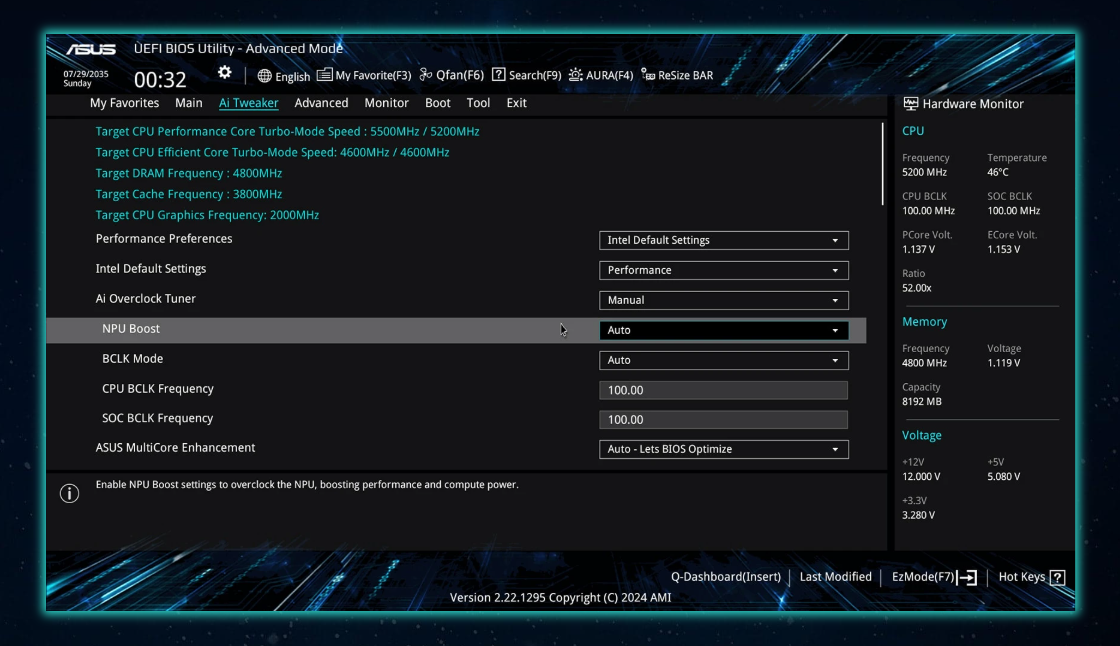Click the Hot Keys question mark icon
This screenshot has width=1120, height=646.
pyautogui.click(x=1058, y=577)
